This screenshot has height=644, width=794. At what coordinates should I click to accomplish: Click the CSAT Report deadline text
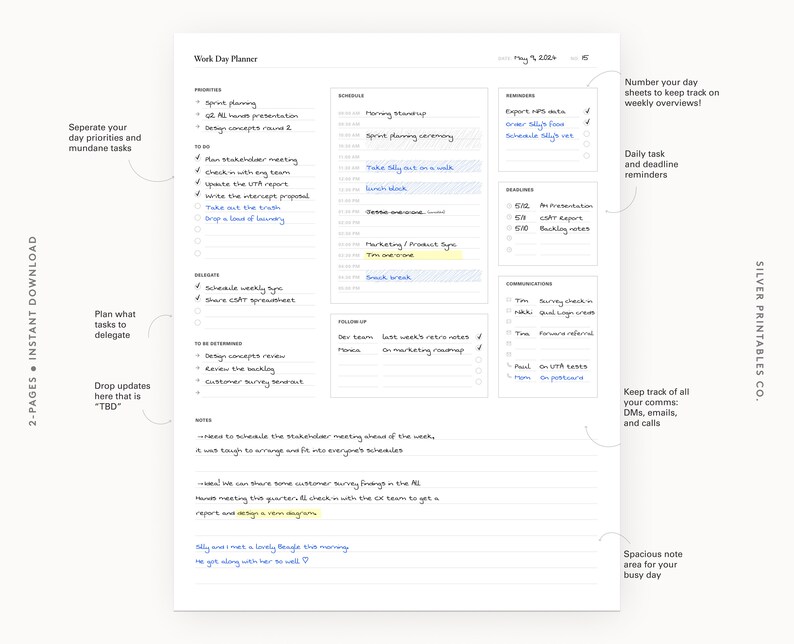click(561, 218)
